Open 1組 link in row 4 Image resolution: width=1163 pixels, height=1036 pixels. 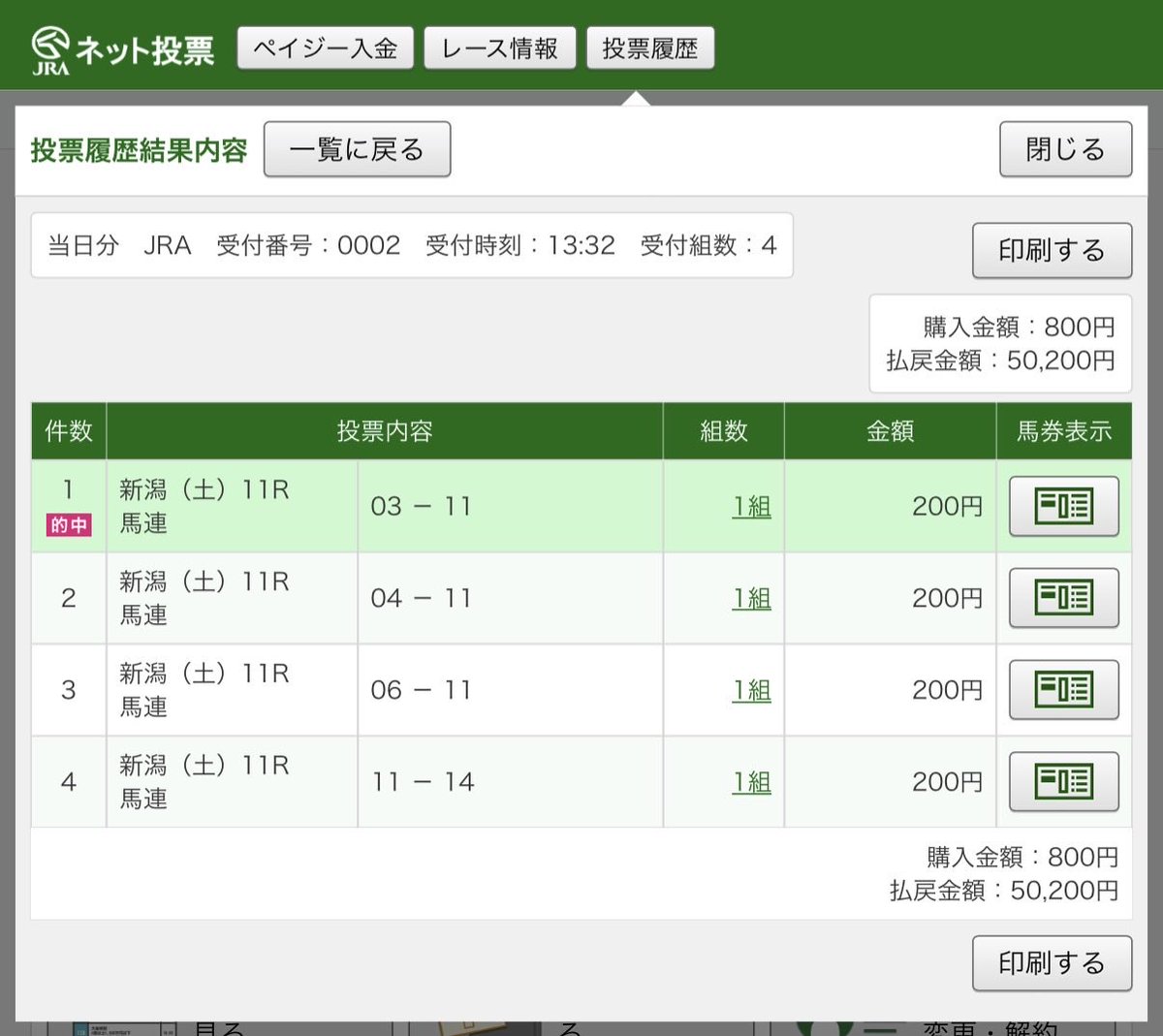point(752,781)
